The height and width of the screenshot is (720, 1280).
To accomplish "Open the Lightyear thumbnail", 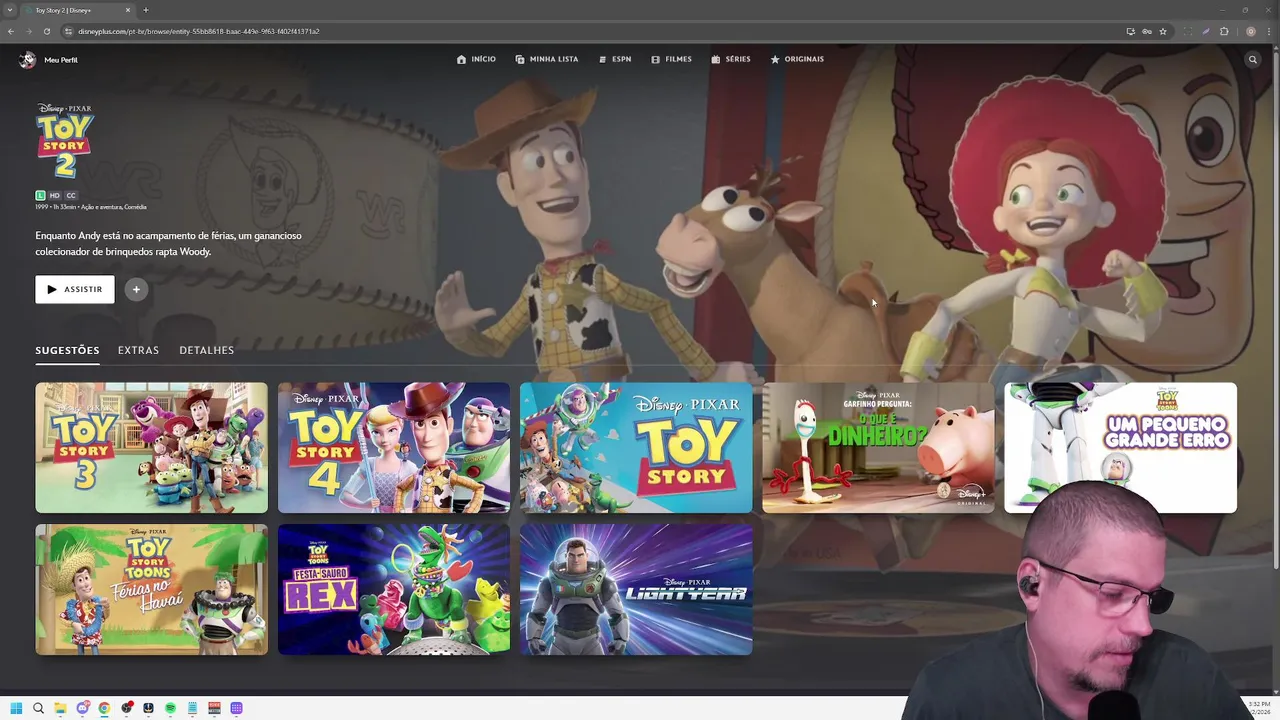I will (x=636, y=589).
